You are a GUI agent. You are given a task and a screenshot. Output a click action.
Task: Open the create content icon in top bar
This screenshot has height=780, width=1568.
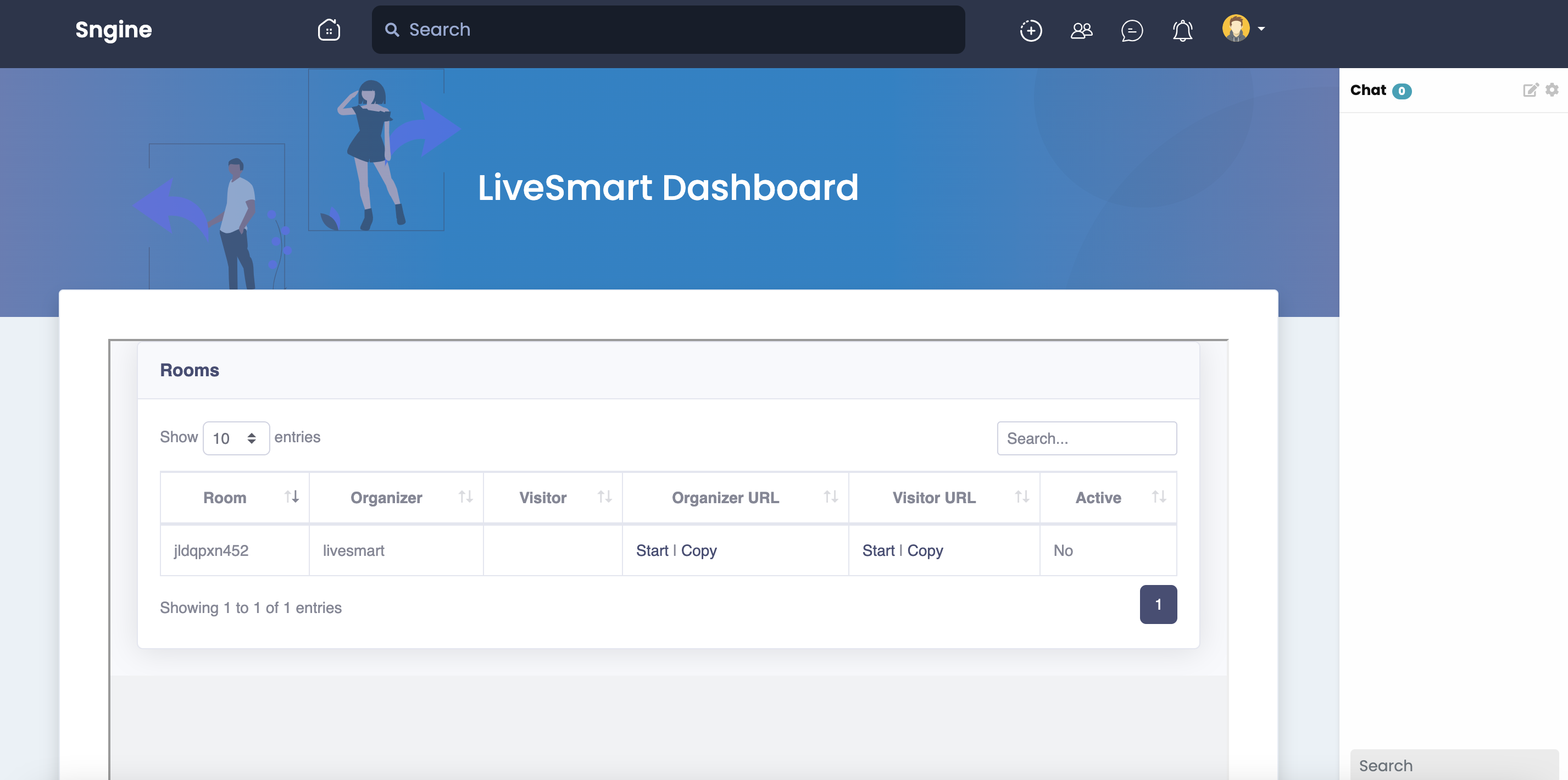tap(1030, 30)
